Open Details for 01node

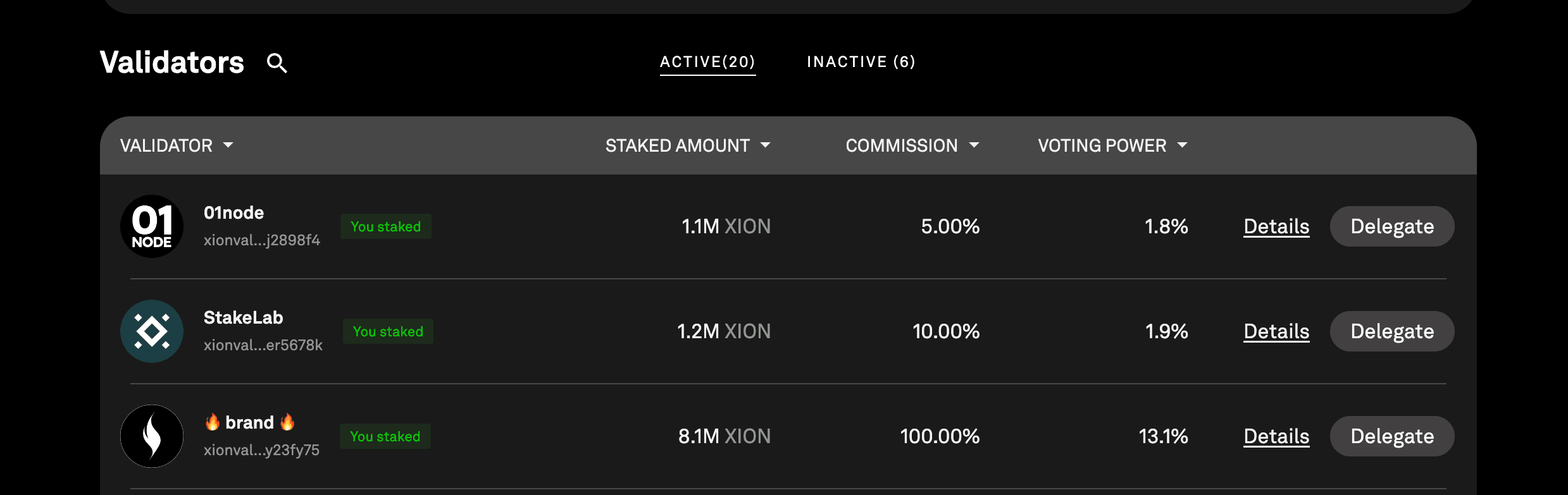[1276, 226]
